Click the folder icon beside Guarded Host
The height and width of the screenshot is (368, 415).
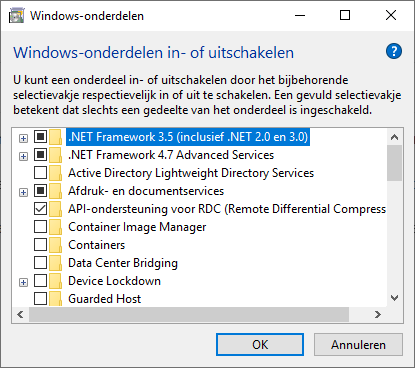[x=55, y=299]
